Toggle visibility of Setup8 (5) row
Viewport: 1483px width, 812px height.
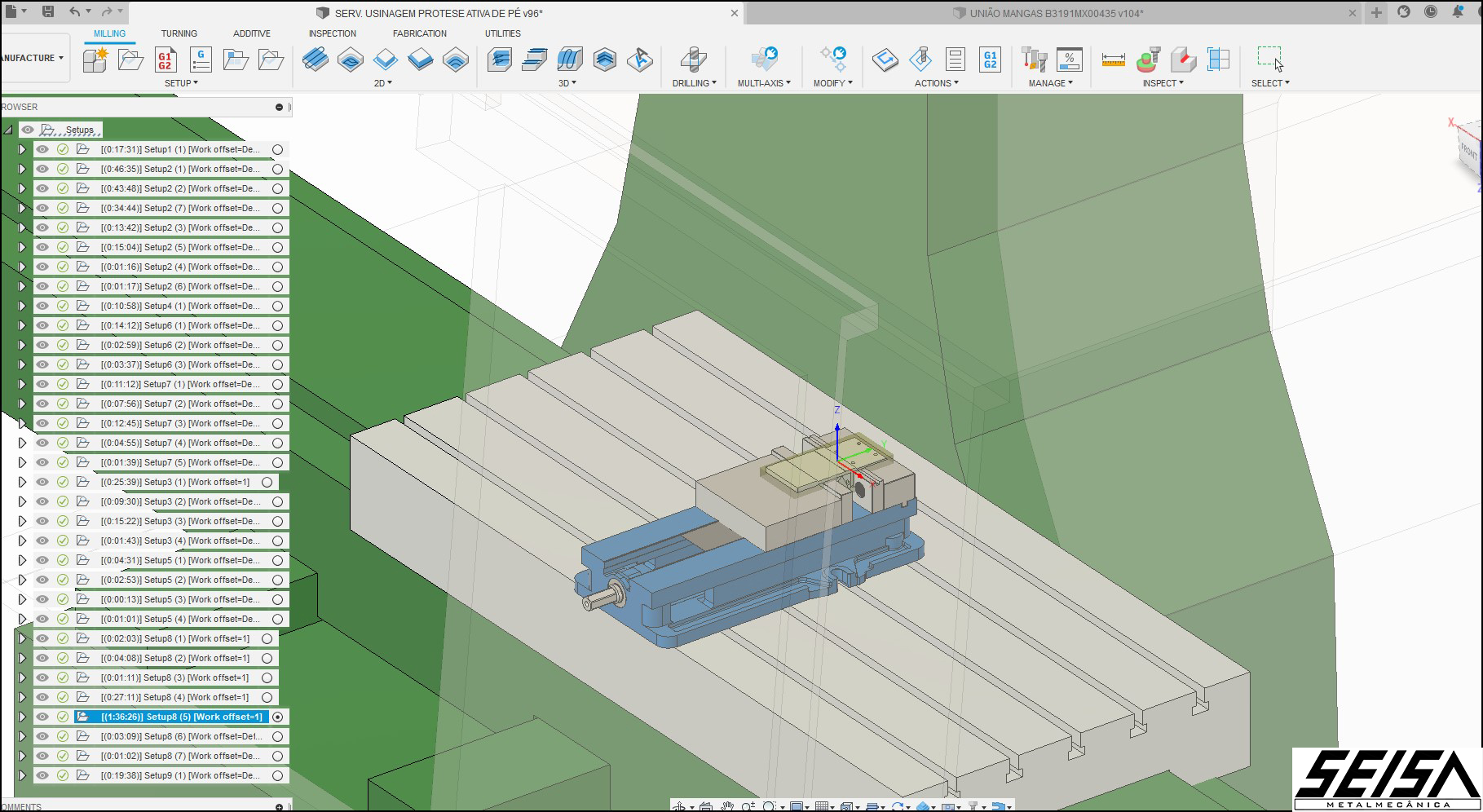42,717
